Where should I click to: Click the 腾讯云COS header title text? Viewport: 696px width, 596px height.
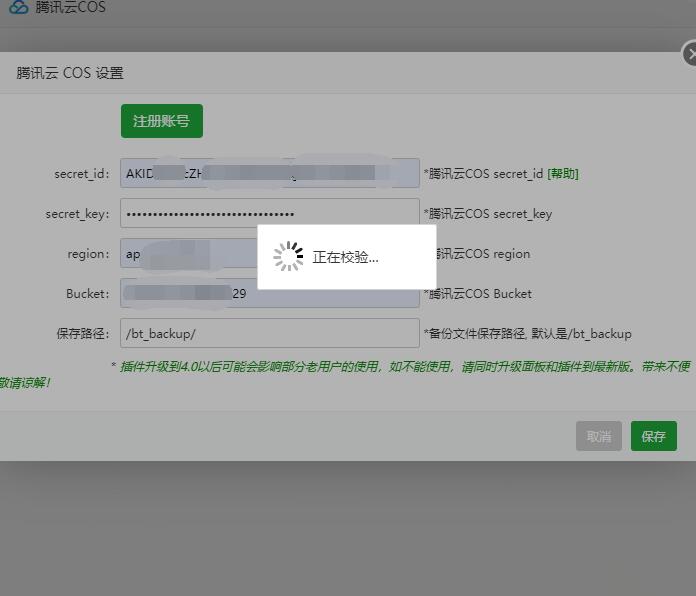point(71,7)
